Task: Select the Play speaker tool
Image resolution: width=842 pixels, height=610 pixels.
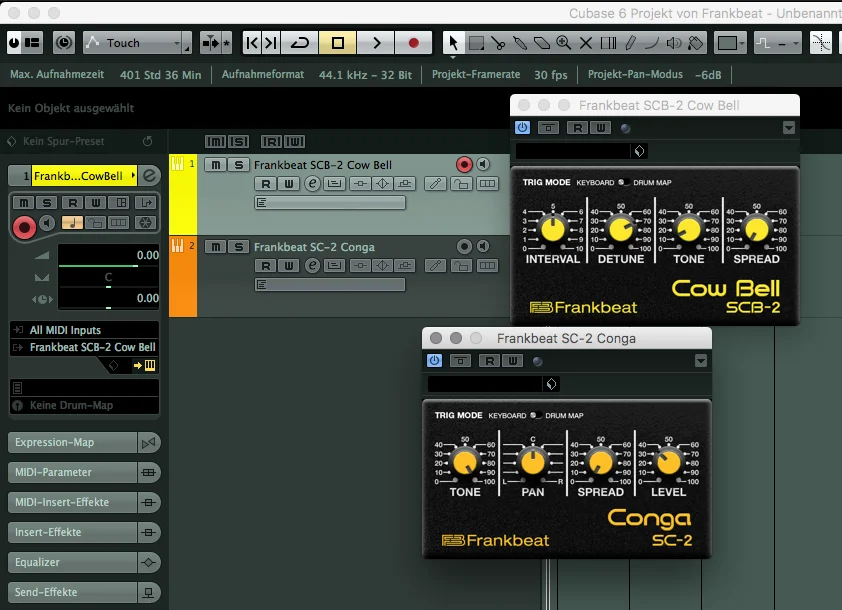Action: (673, 42)
